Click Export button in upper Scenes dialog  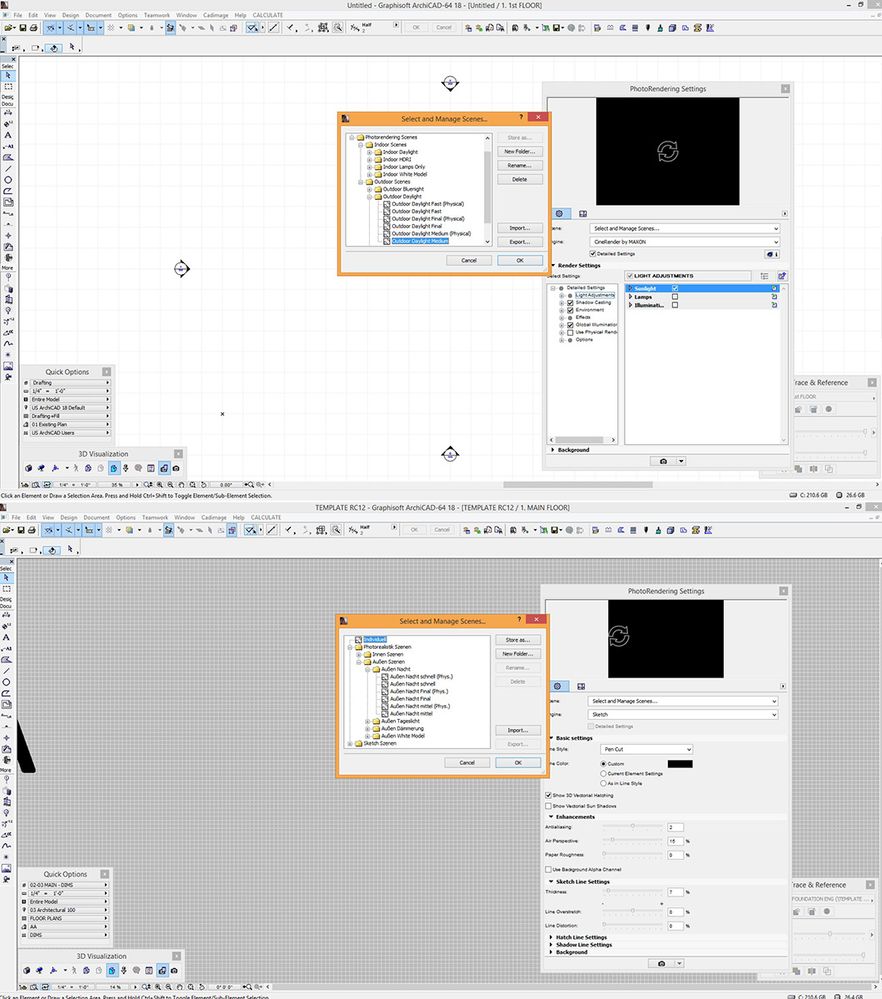519,242
